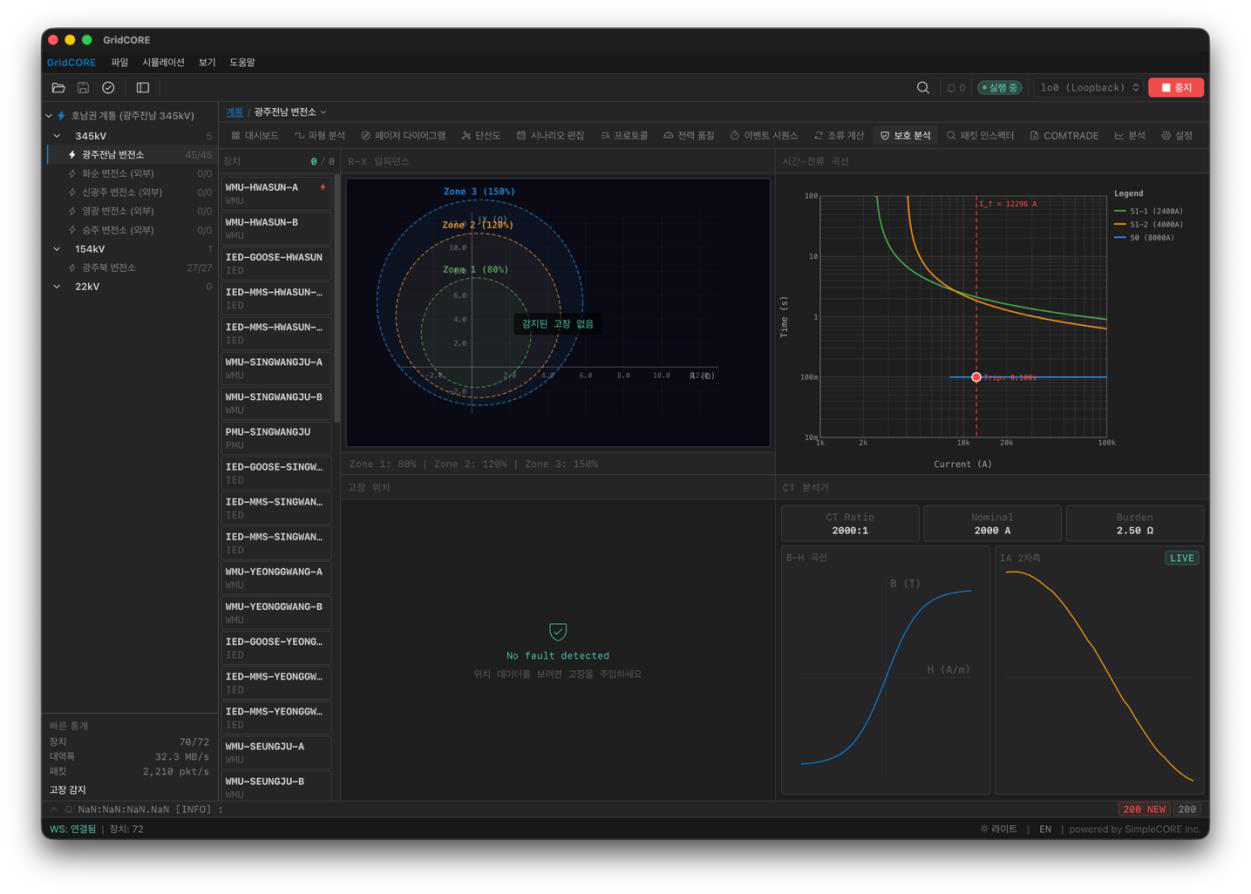The width and height of the screenshot is (1251, 894).
Task: Toggle the sidebar panel layout icon
Action: pyautogui.click(x=143, y=88)
